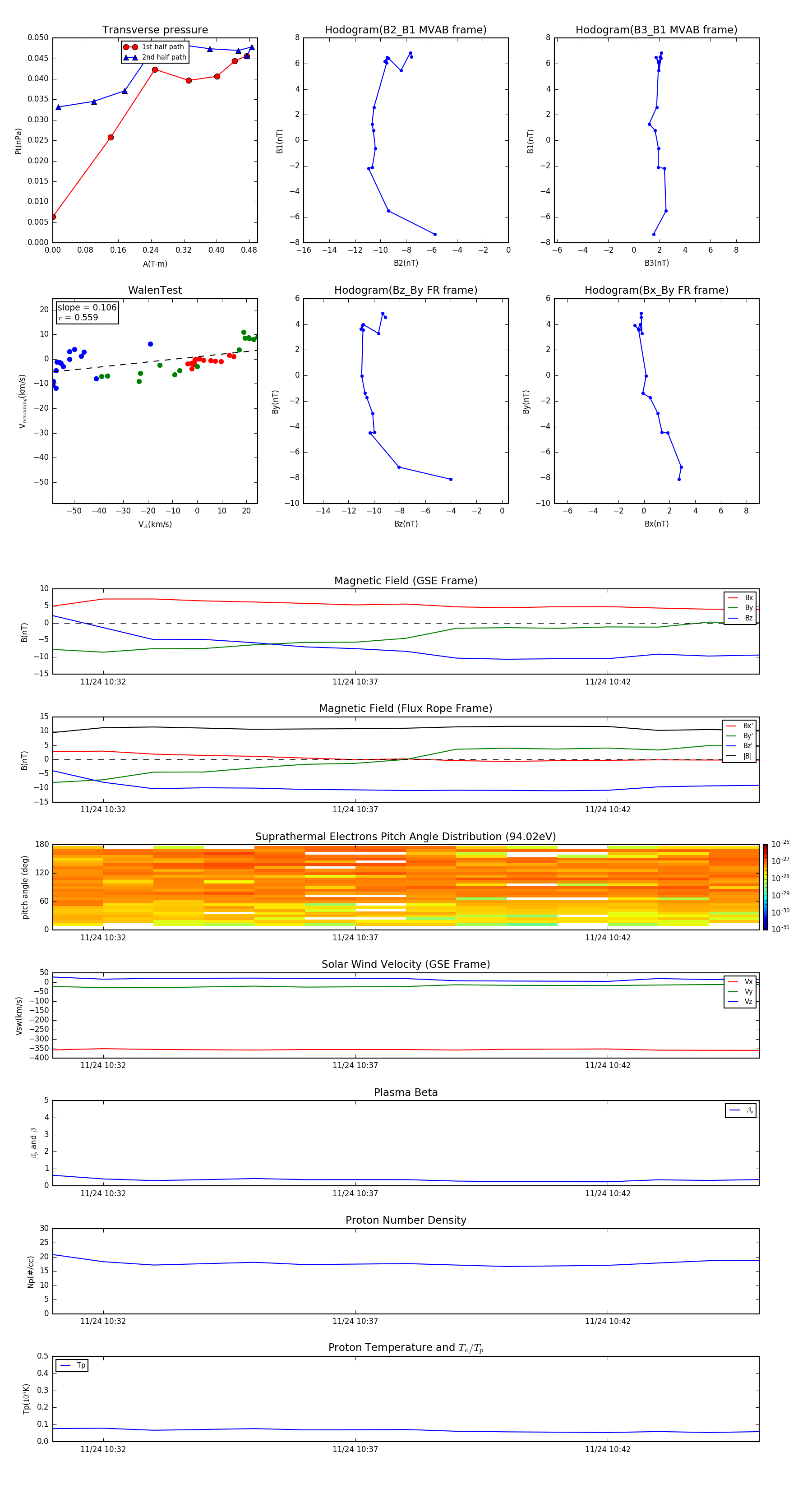
Task: Click the By' entry in Flux Rope legend
Action: (739, 736)
